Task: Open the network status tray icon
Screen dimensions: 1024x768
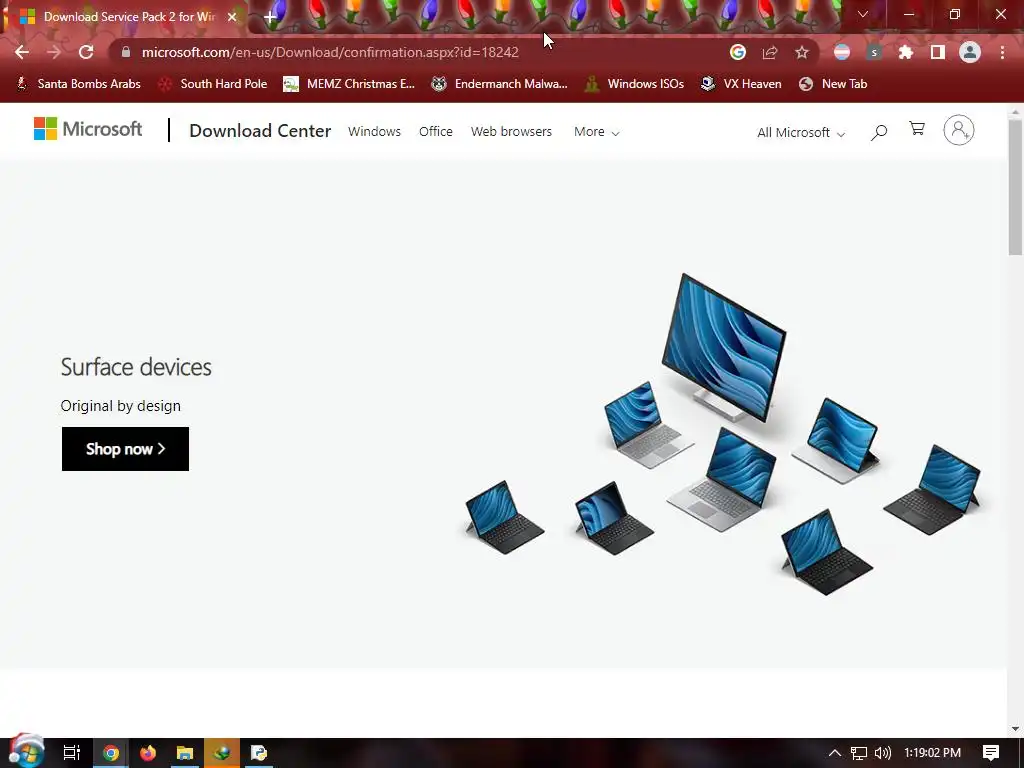Action: (x=859, y=753)
